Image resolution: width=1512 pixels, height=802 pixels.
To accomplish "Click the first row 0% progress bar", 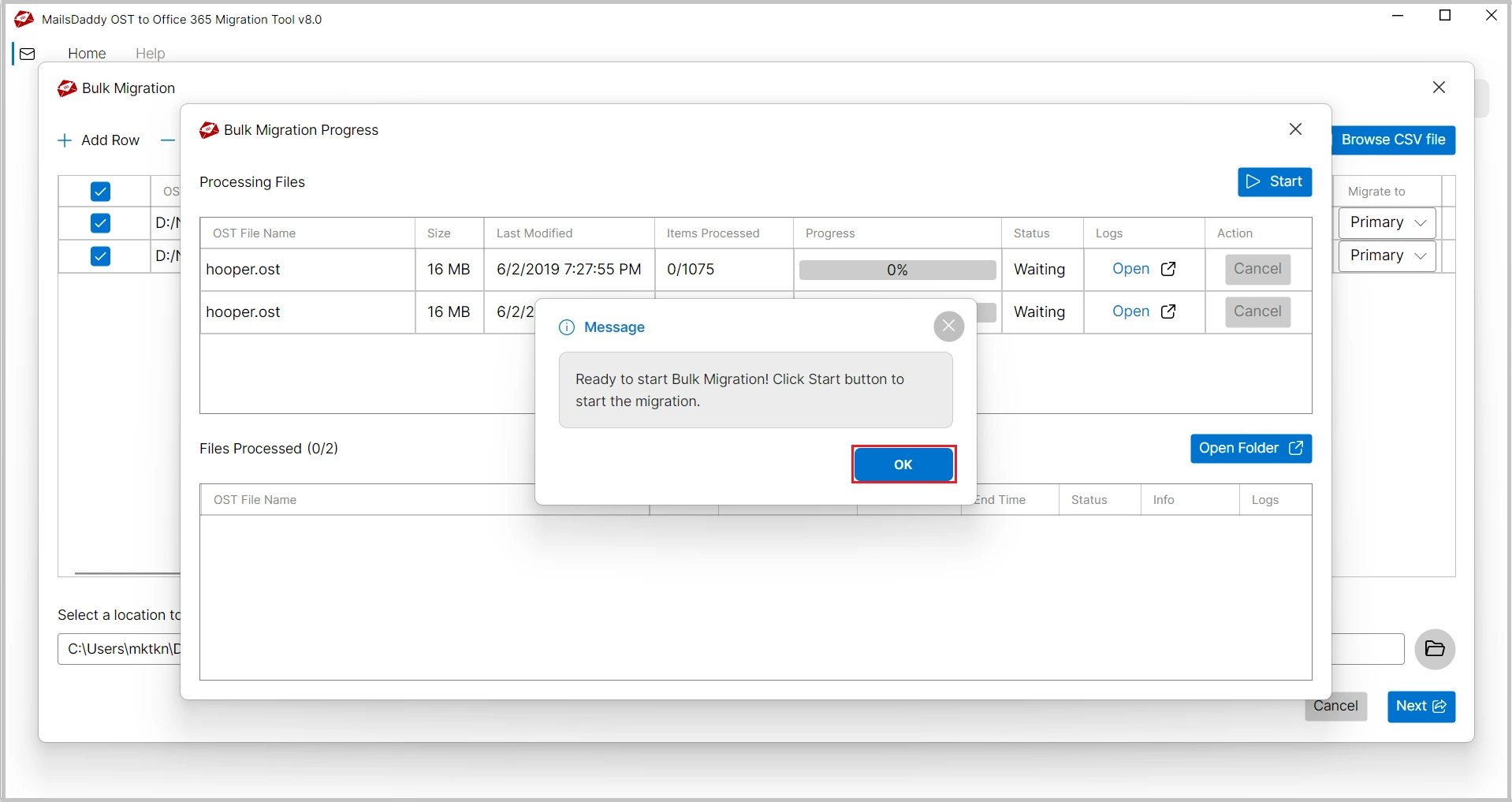I will coord(897,270).
